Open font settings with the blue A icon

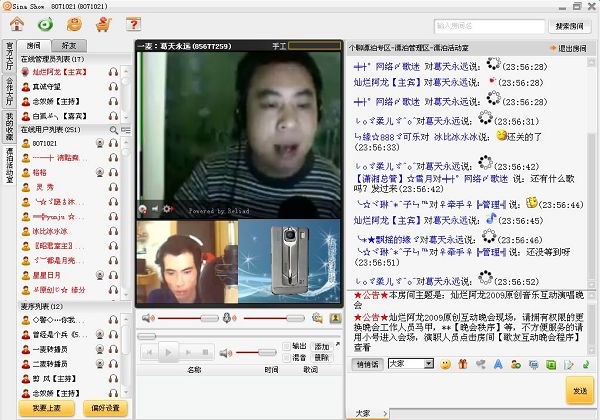click(x=497, y=363)
